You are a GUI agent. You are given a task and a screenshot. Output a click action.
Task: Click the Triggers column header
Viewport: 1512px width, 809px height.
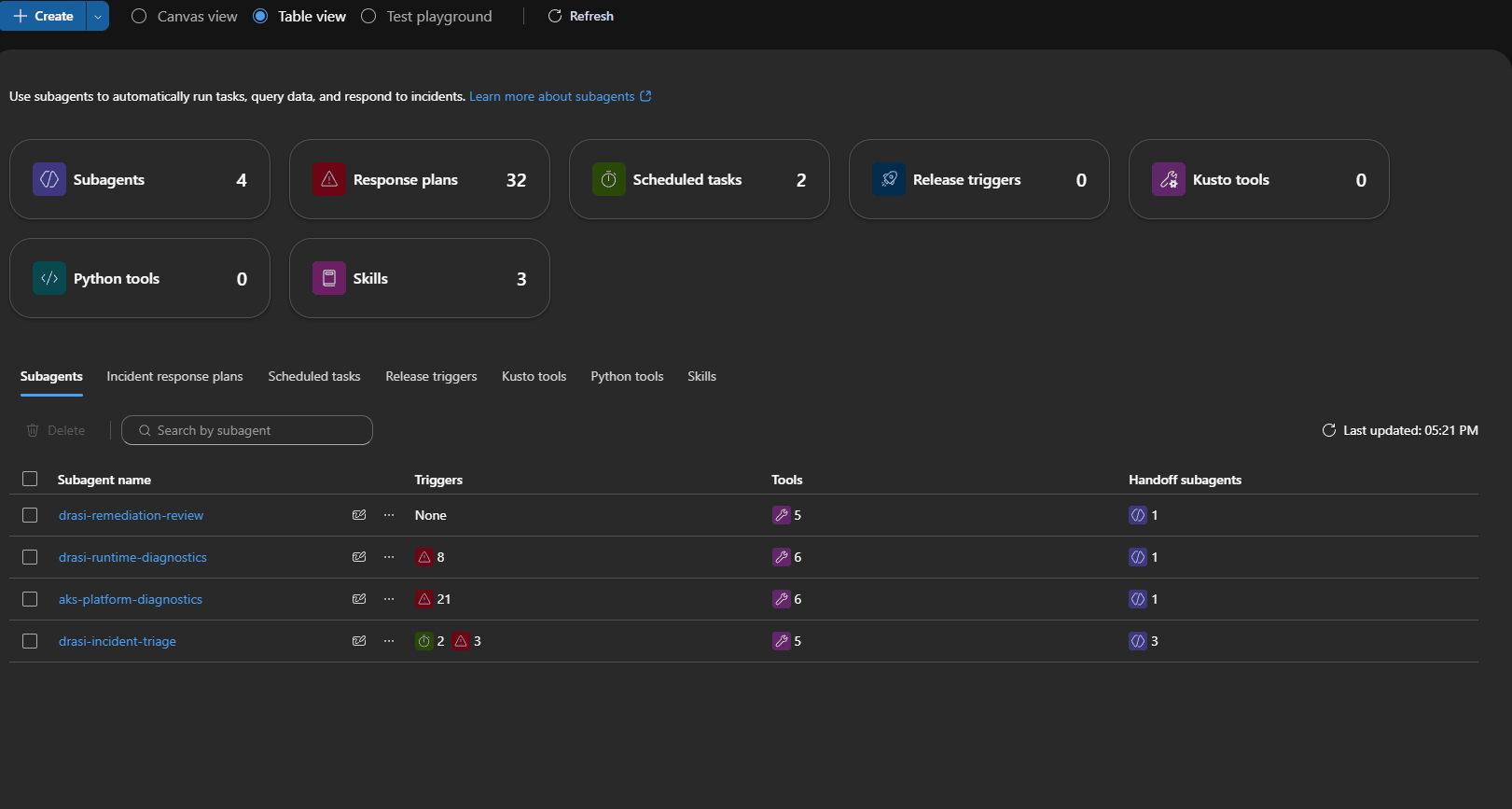(x=438, y=480)
